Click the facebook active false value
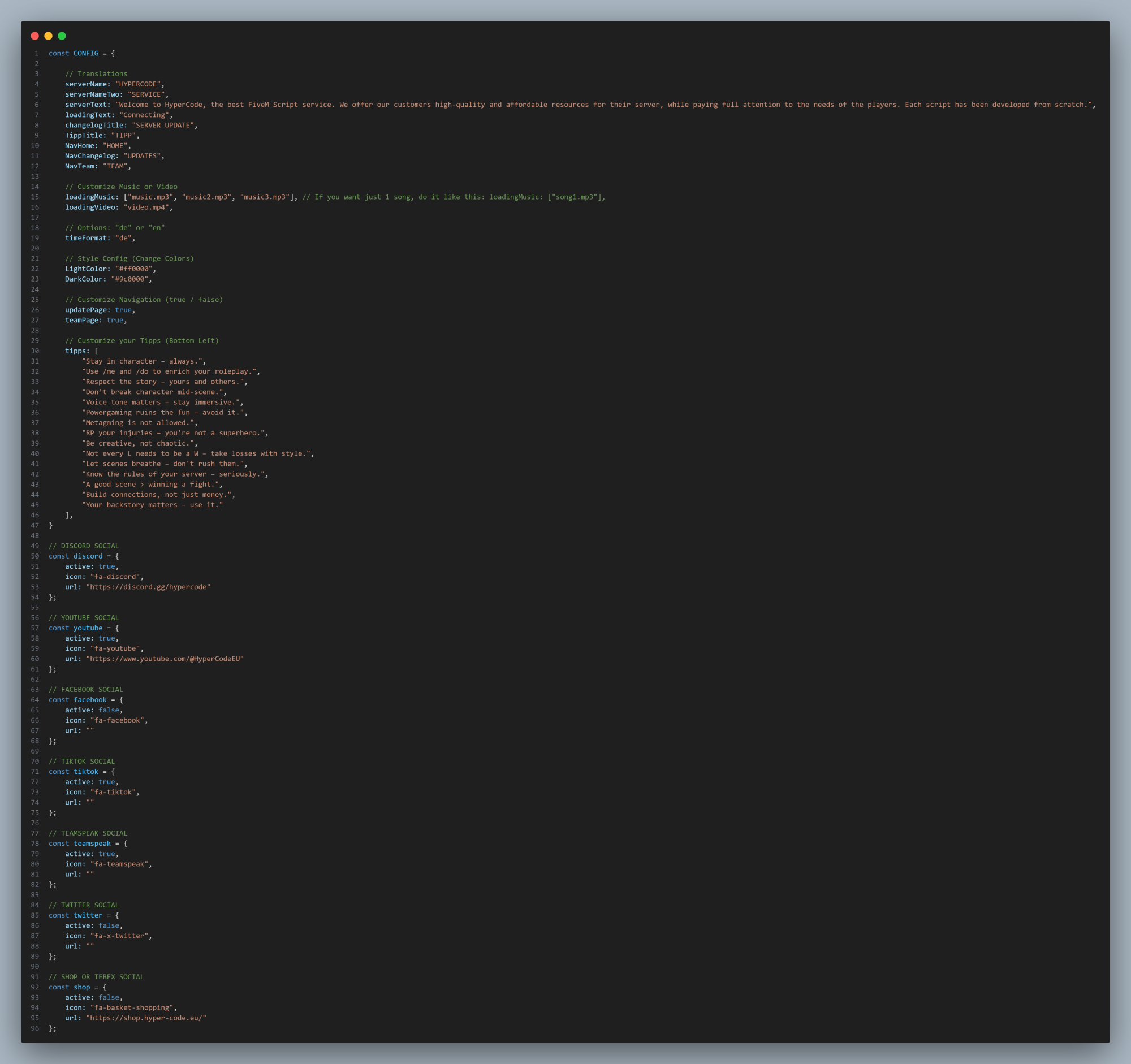The height and width of the screenshot is (1064, 1131). (x=109, y=710)
